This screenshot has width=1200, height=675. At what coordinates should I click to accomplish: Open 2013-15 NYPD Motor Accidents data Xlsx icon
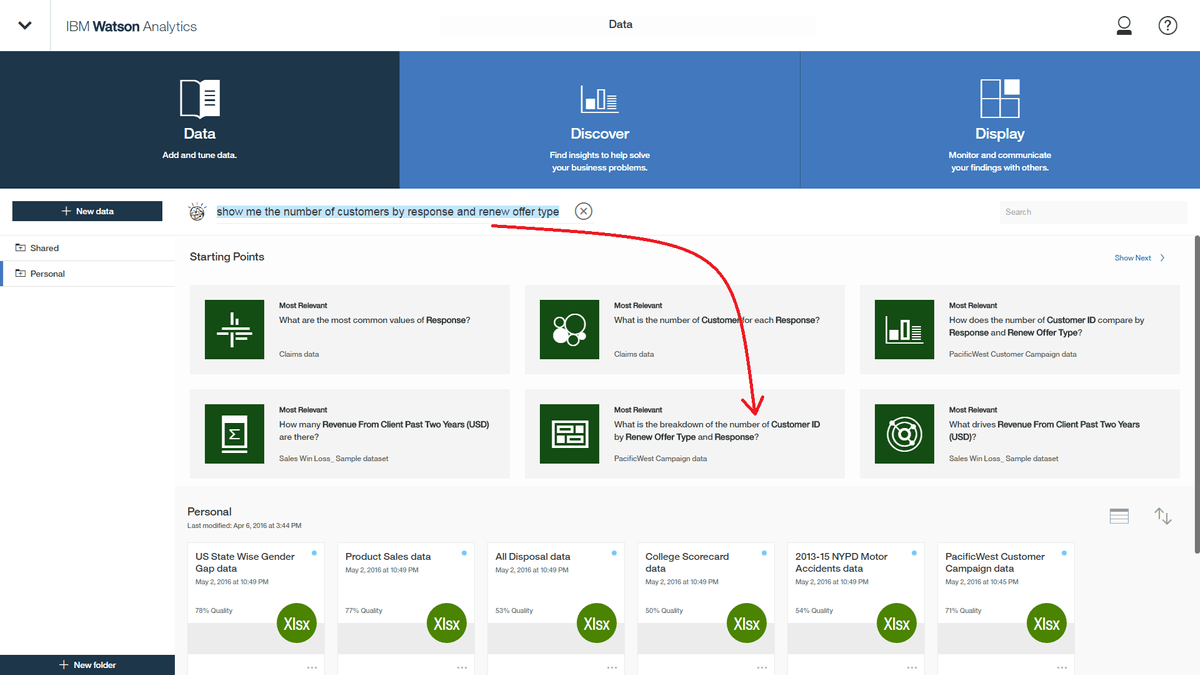coord(896,624)
